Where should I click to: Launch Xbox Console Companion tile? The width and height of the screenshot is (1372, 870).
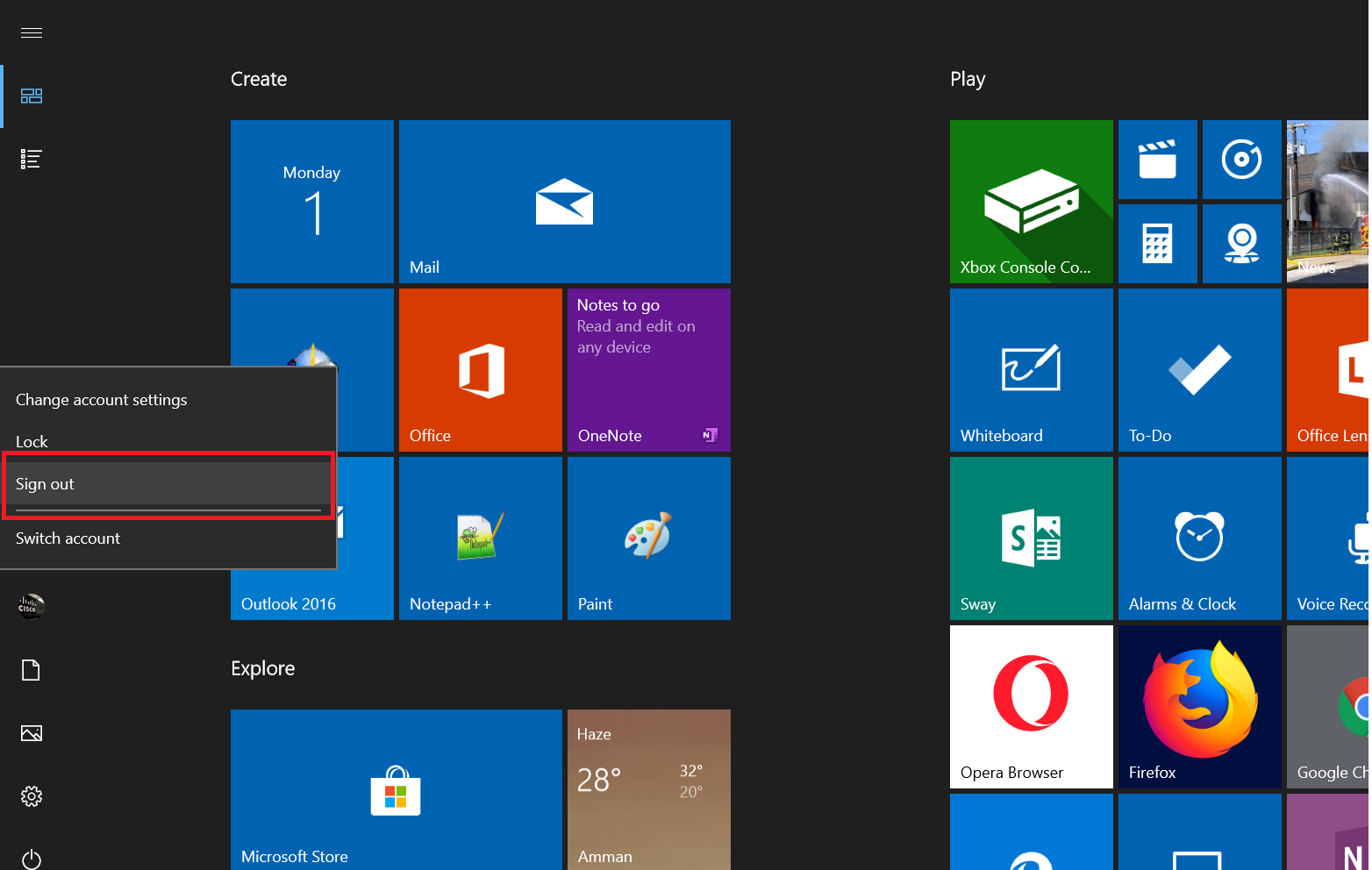click(1032, 202)
